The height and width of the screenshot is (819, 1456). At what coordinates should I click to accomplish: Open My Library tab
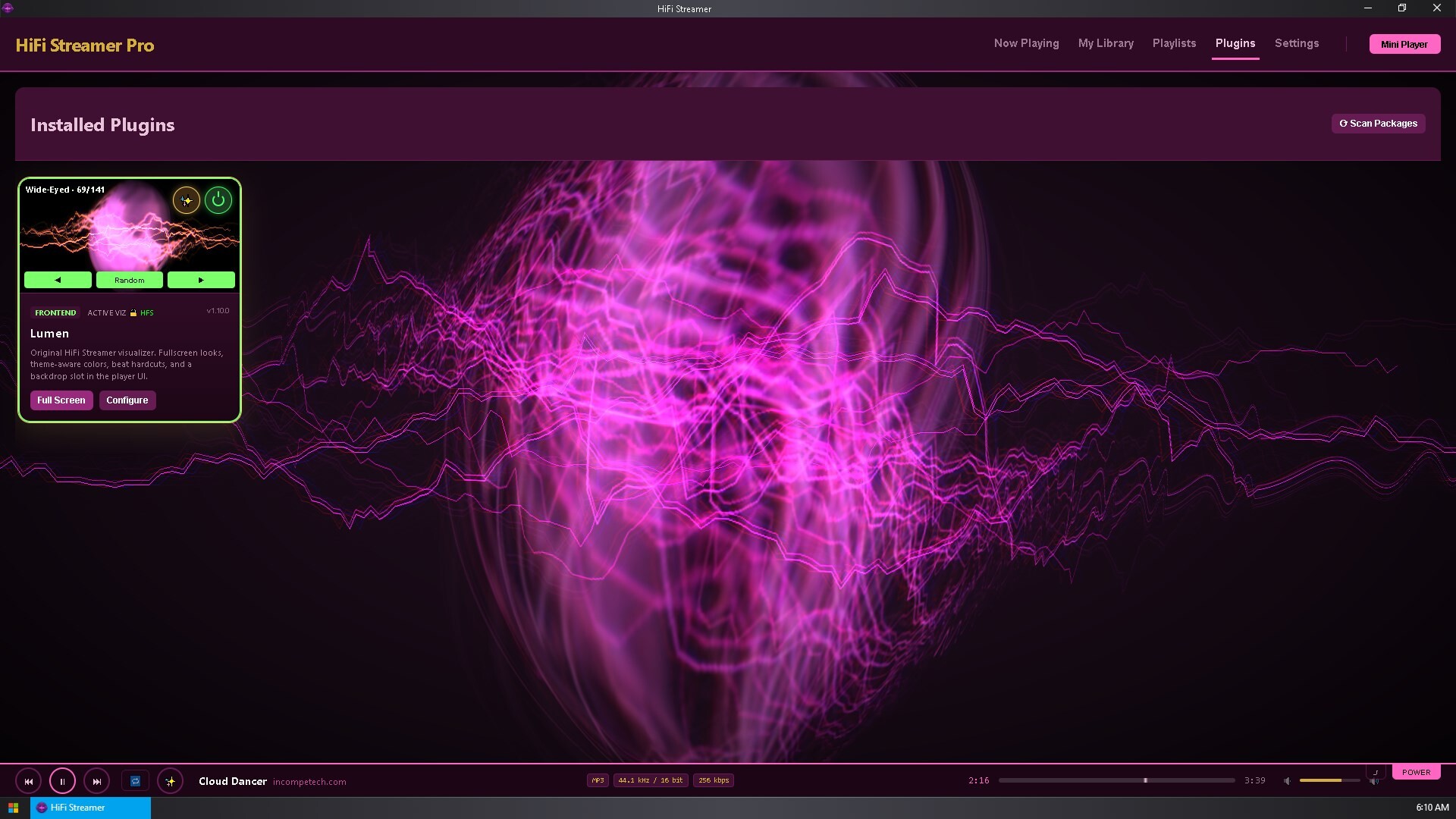click(x=1106, y=43)
